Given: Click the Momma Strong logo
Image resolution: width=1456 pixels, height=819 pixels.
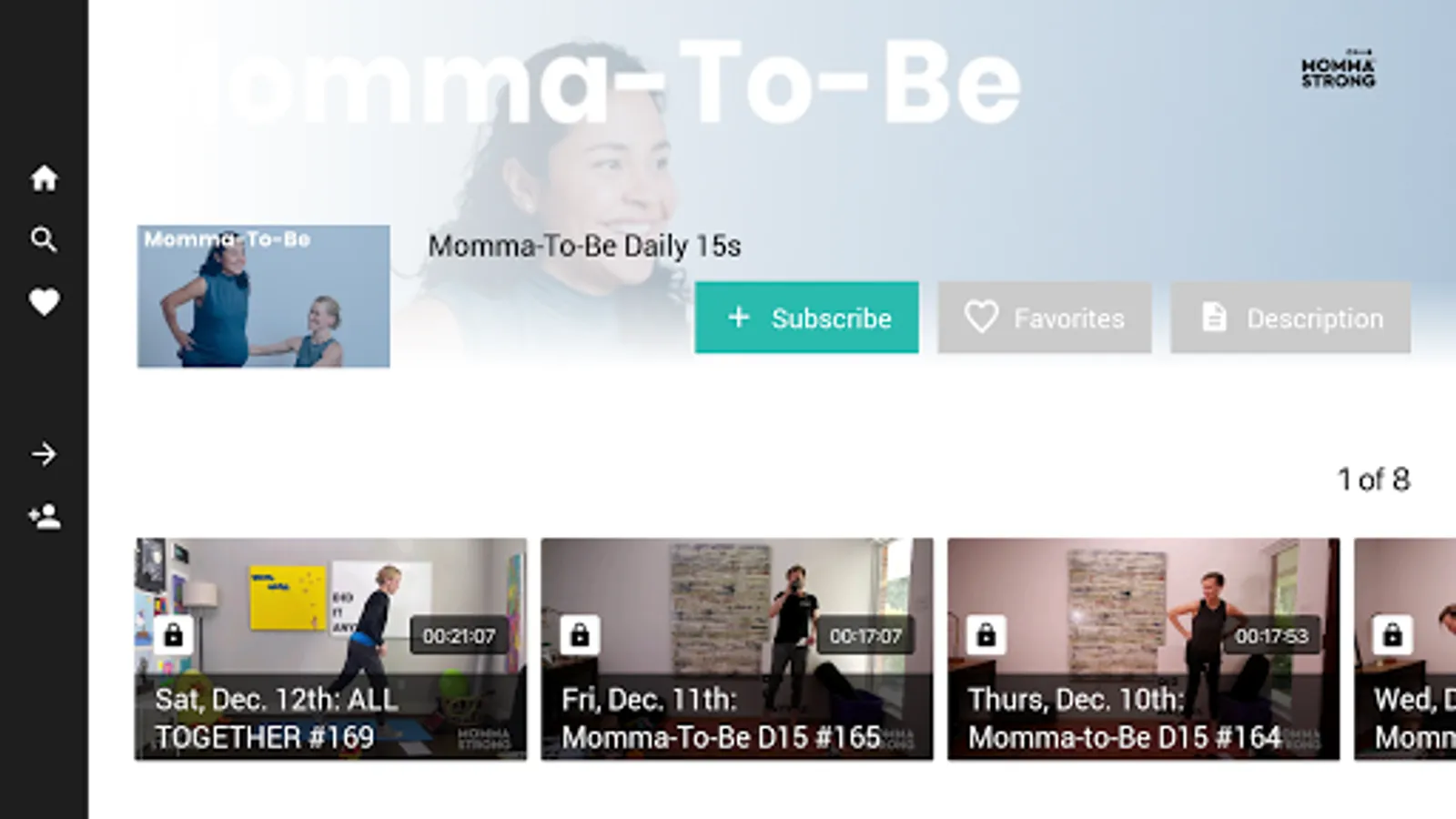Looking at the screenshot, I should 1338,69.
